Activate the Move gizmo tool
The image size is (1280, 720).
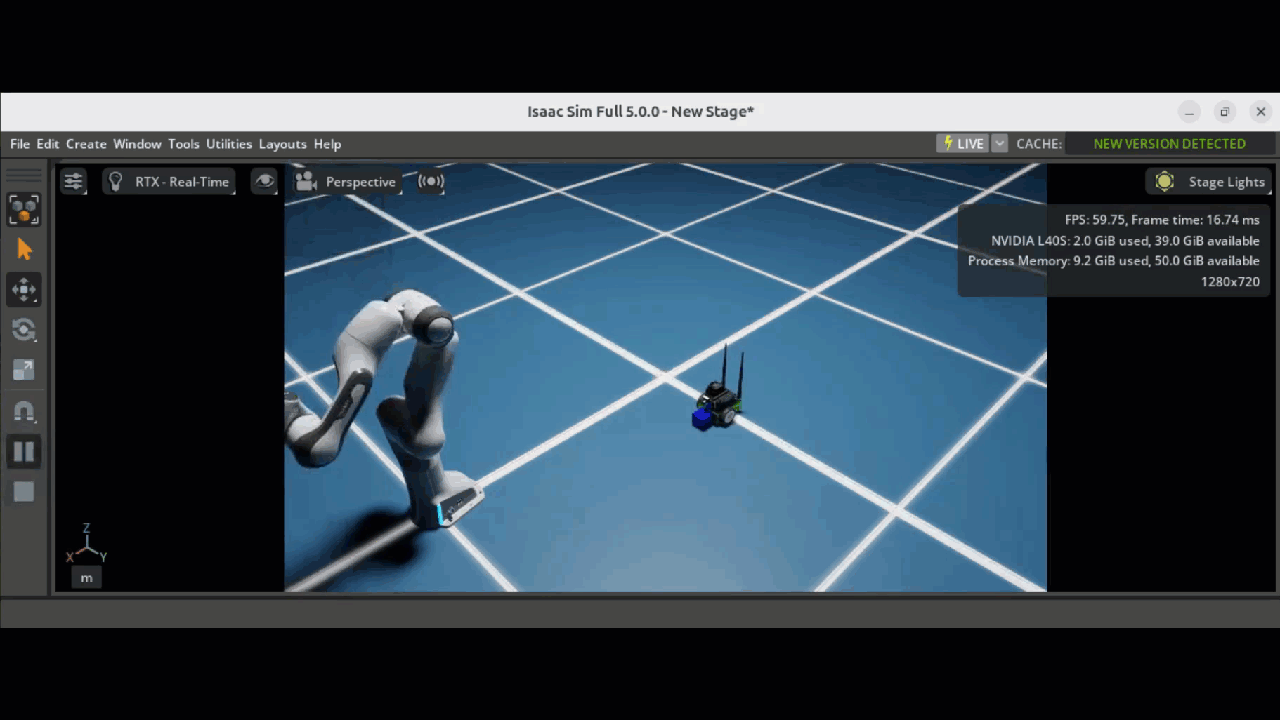click(24, 290)
